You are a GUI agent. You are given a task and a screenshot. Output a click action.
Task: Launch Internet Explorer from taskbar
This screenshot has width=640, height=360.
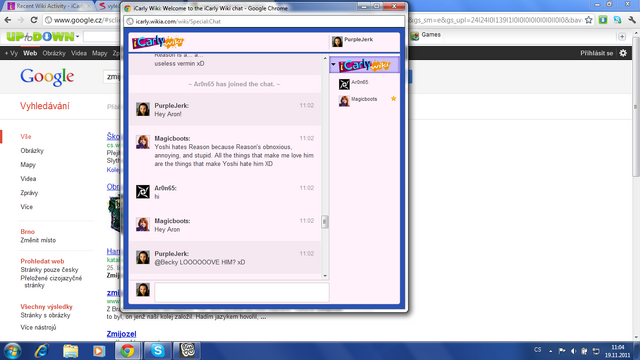pos(42,351)
